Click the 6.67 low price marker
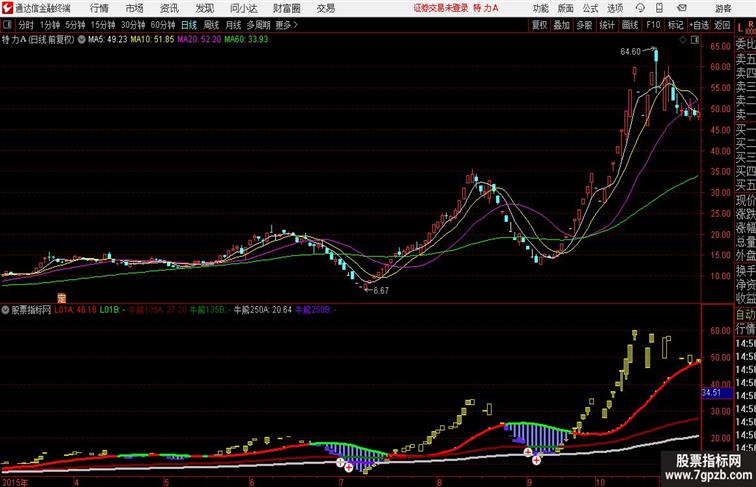This screenshot has height=487, width=756. [x=380, y=291]
